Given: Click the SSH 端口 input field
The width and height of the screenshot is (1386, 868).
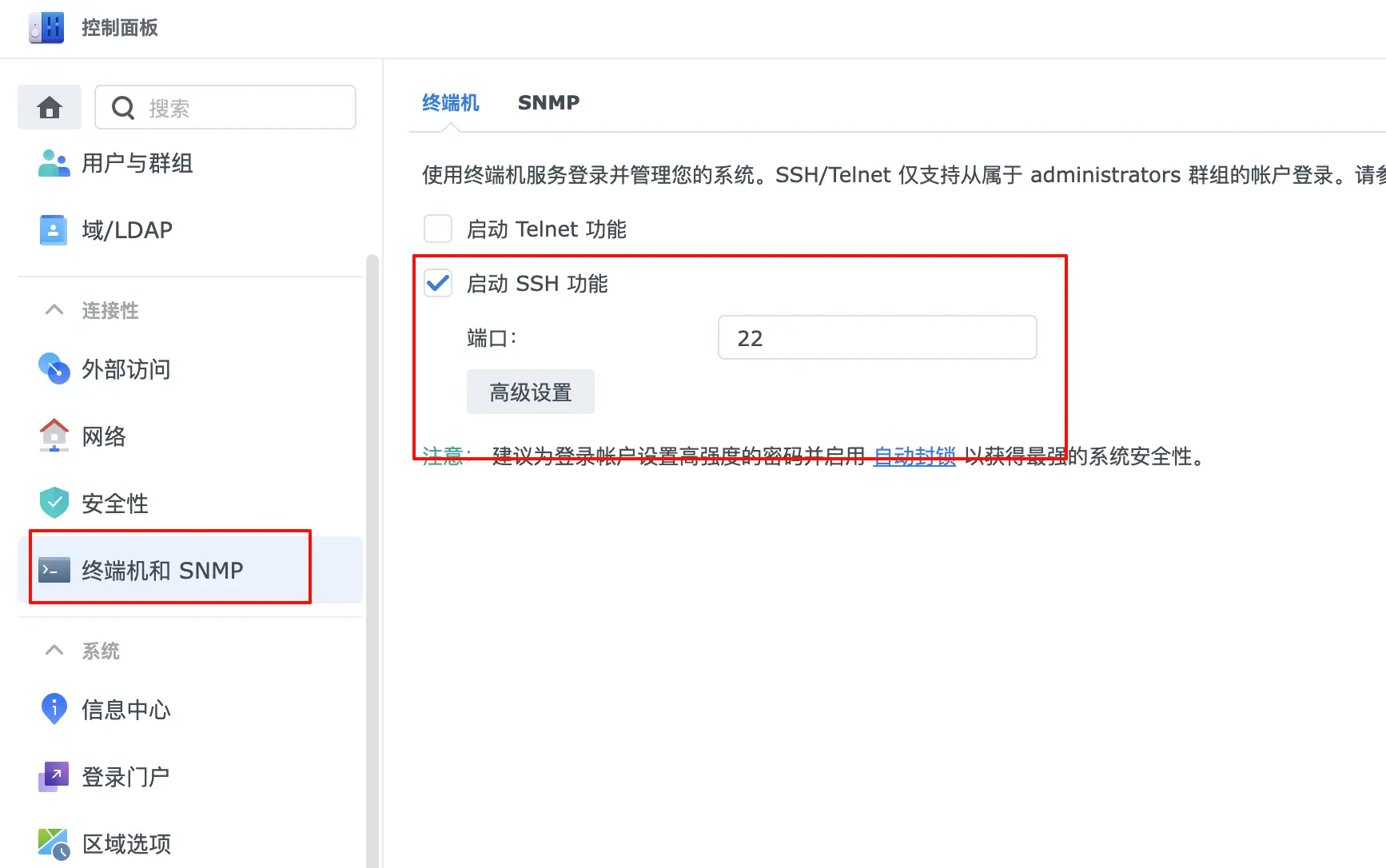Looking at the screenshot, I should [x=876, y=337].
